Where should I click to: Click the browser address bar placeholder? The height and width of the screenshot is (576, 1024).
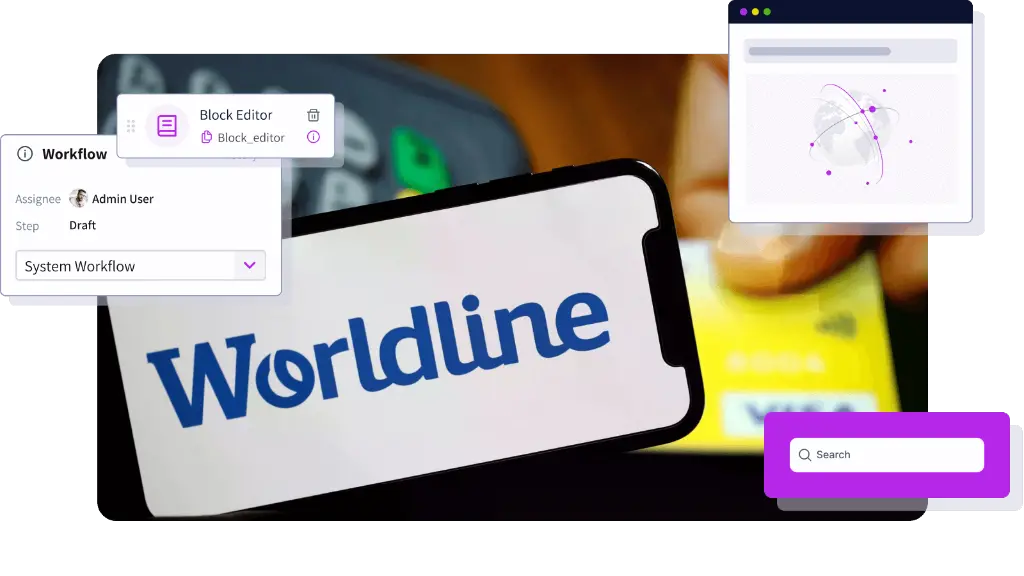pyautogui.click(x=850, y=50)
